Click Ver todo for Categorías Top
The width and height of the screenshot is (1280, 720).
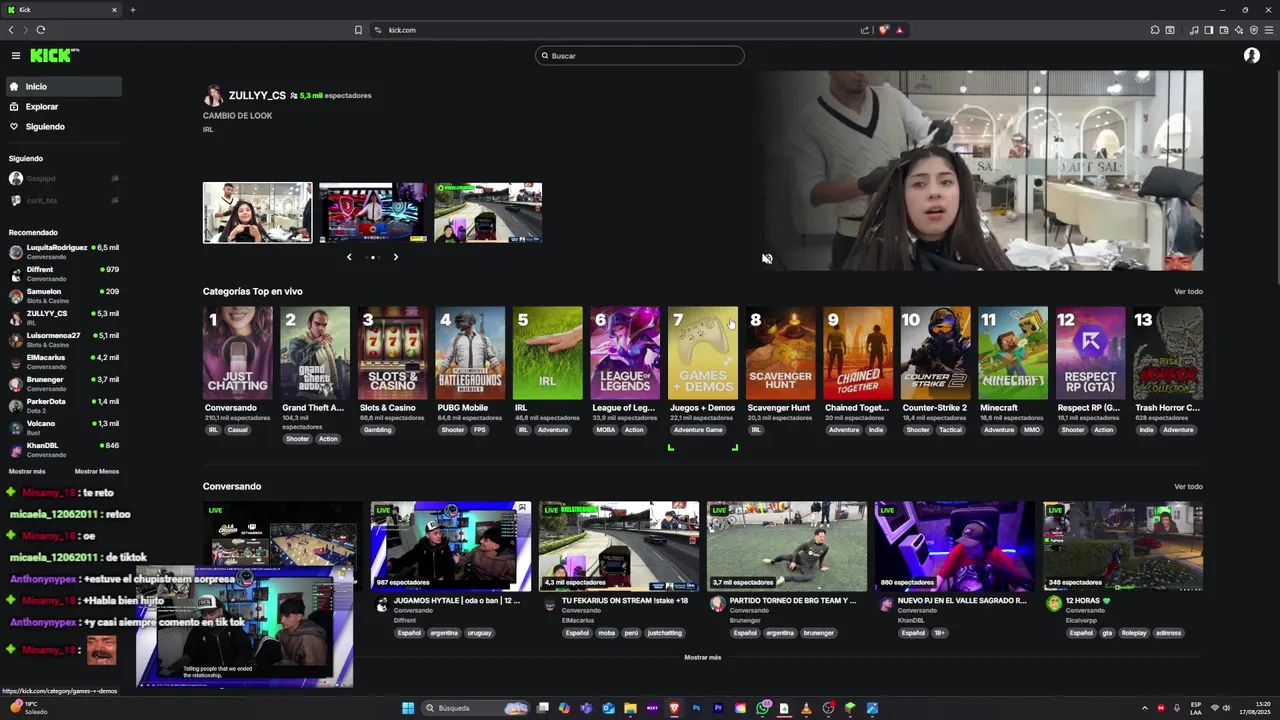click(x=1188, y=292)
